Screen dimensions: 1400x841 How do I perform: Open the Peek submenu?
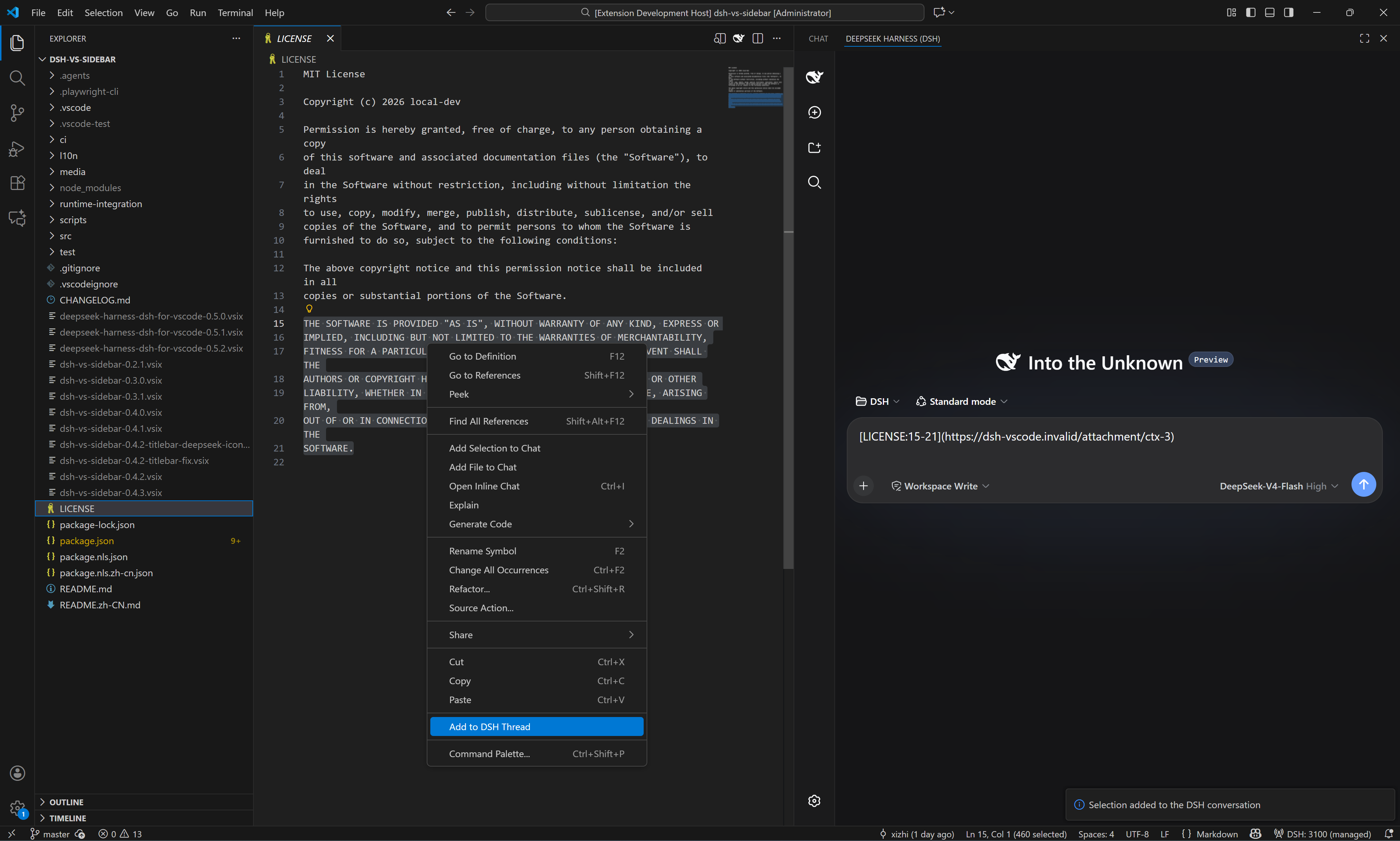click(536, 394)
